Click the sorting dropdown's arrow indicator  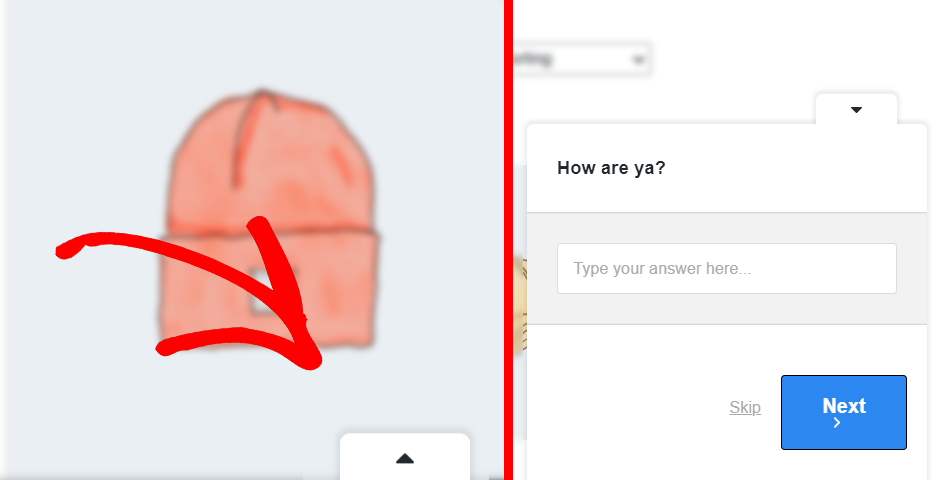pyautogui.click(x=637, y=60)
